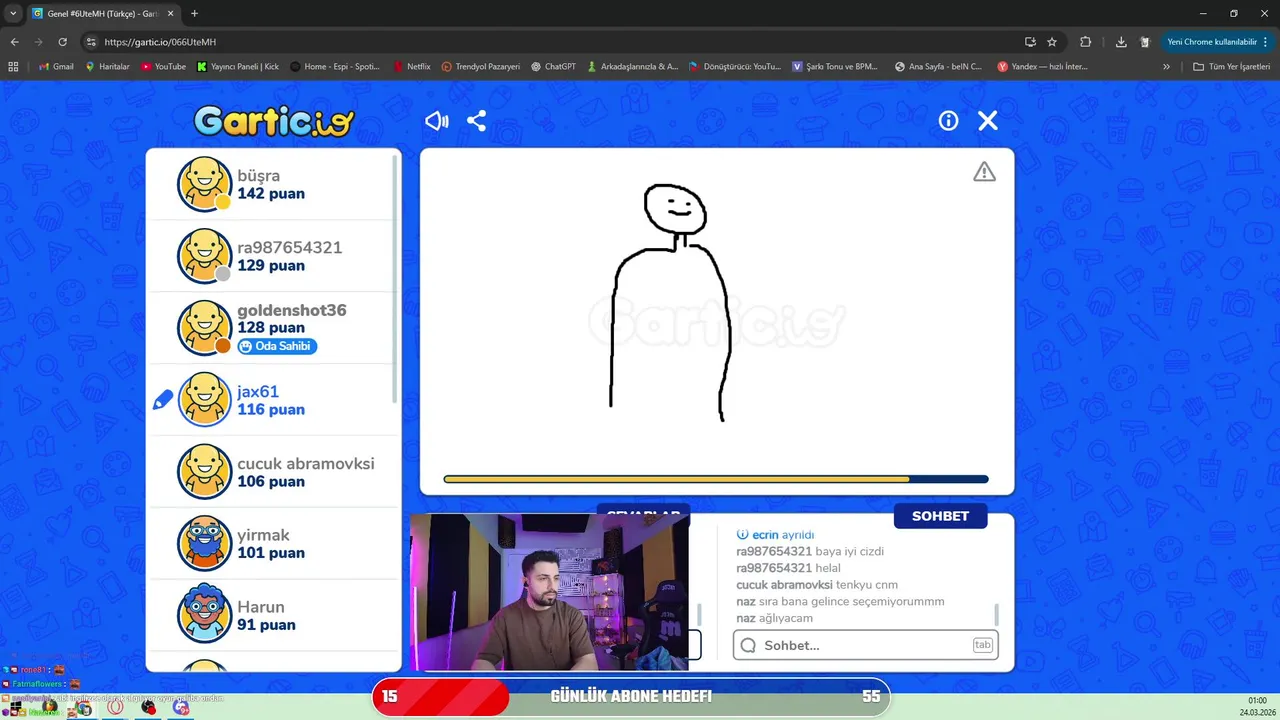Expand the hidden bookmarks chevron

coord(1166,66)
